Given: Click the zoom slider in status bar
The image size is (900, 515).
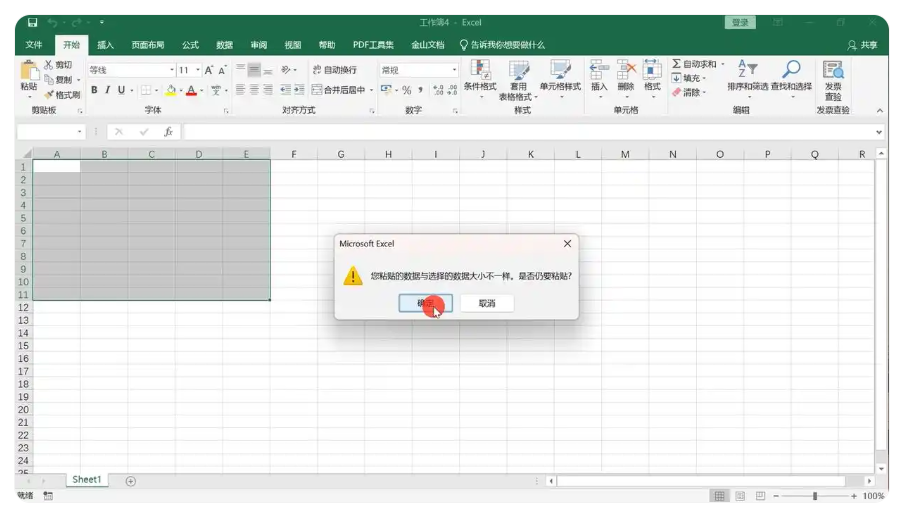Looking at the screenshot, I should (815, 496).
